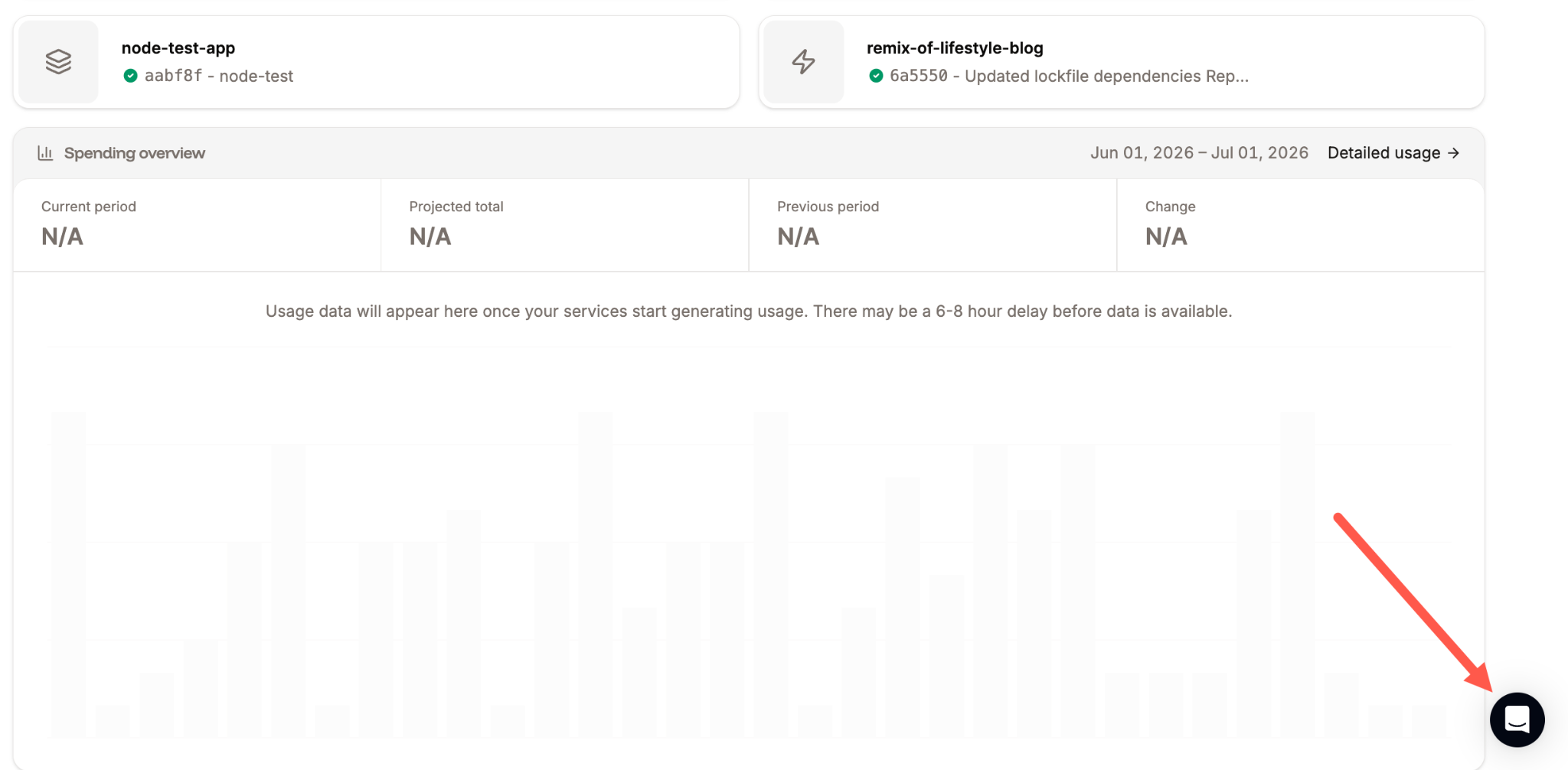
Task: Click the date range Jun 01 – Jul 01, 2026
Action: pyautogui.click(x=1199, y=153)
